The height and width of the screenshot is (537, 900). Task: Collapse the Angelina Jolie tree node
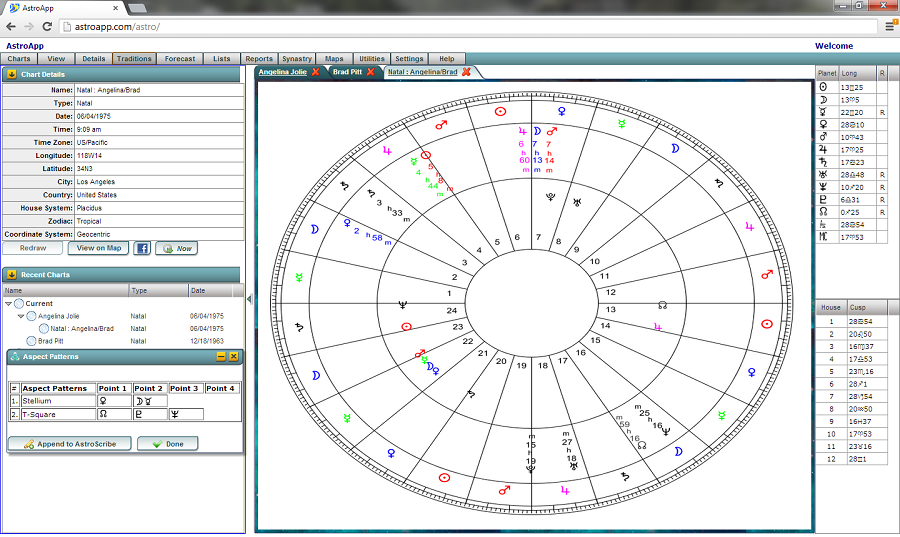pyautogui.click(x=21, y=316)
